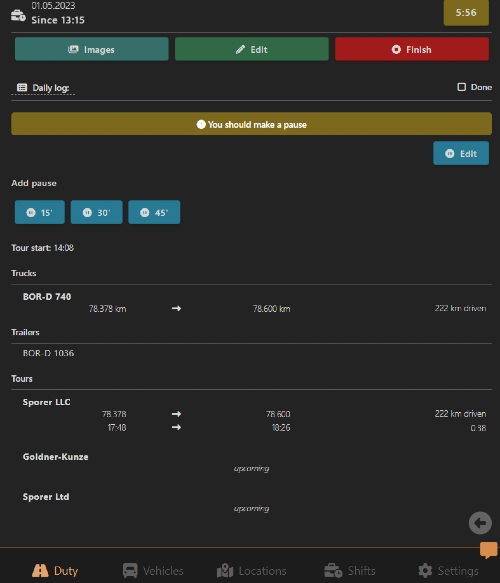
Task: Switch to the Locations tab
Action: tap(252, 570)
